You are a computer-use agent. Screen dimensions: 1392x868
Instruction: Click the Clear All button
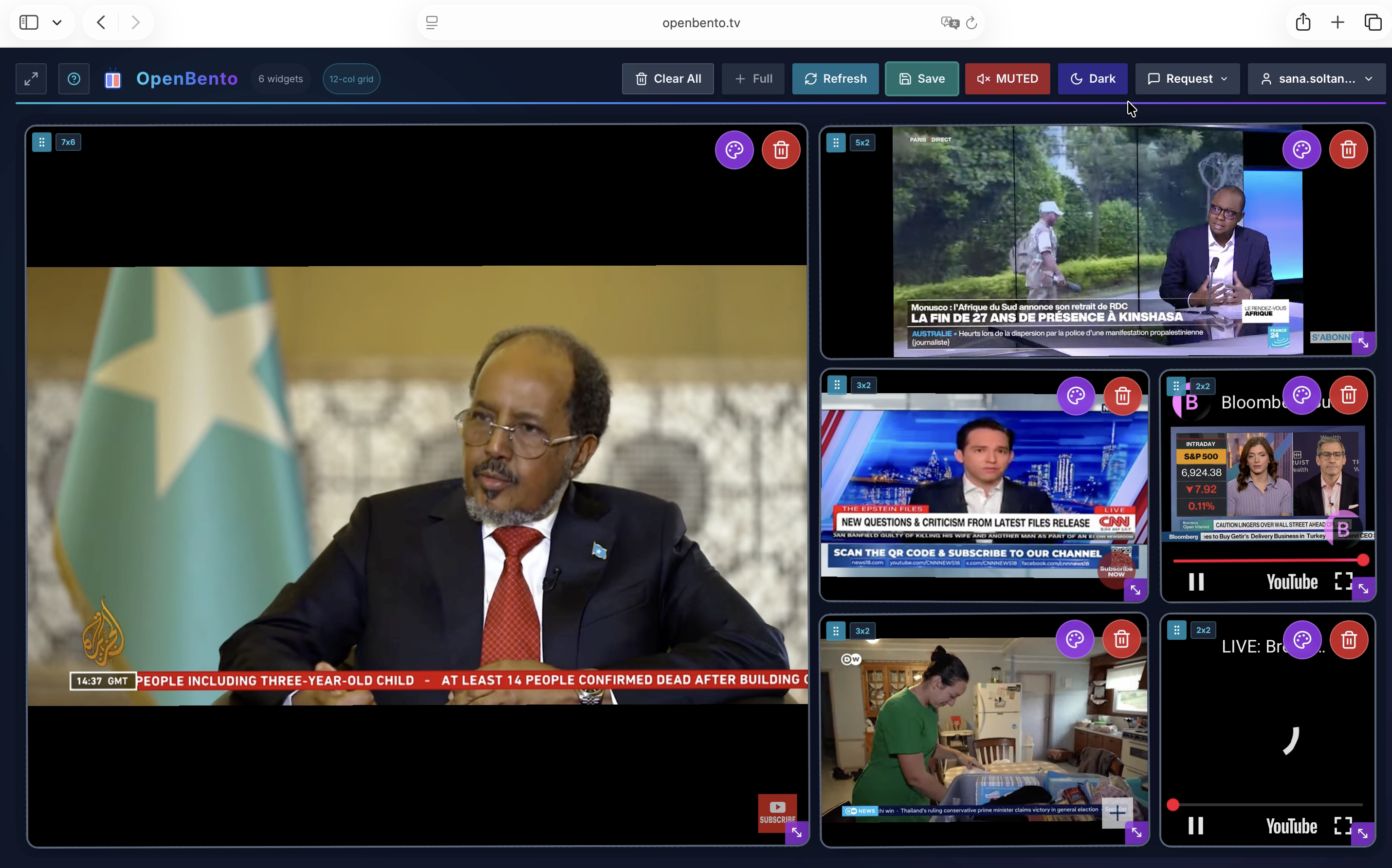[667, 79]
